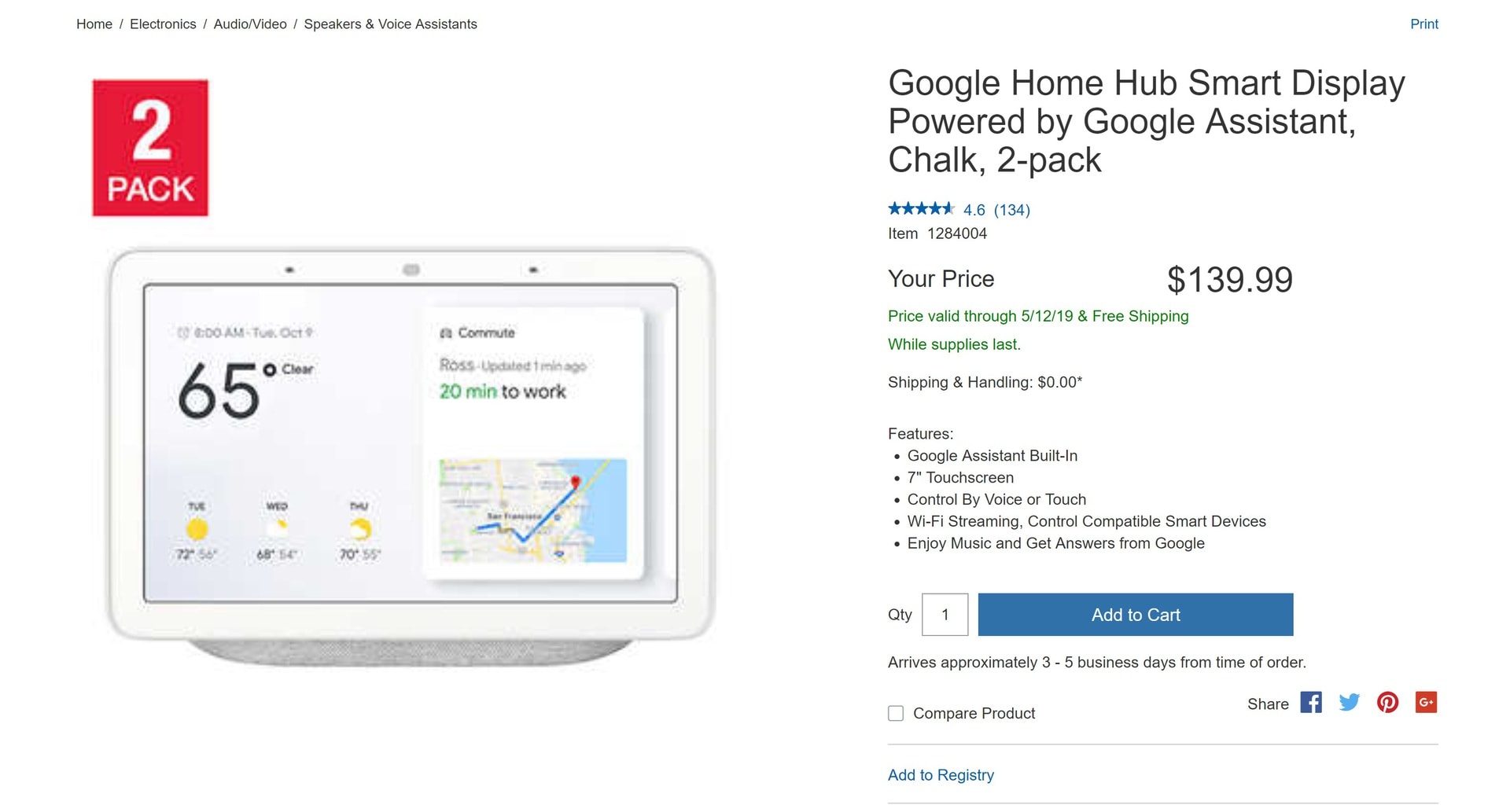
Task: Focus the quantity input field
Action: point(945,615)
